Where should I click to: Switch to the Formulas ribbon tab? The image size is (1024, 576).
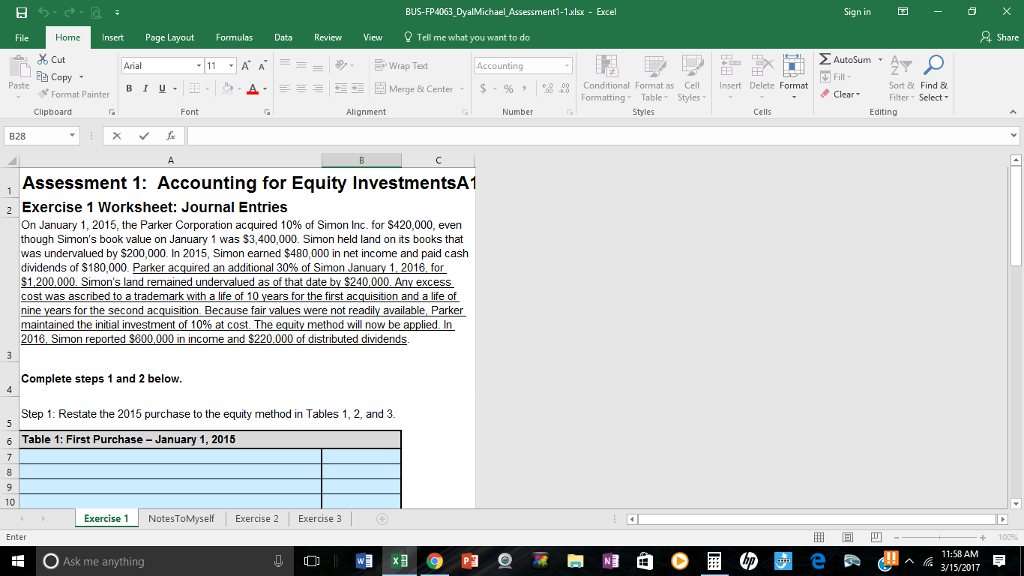click(x=235, y=36)
